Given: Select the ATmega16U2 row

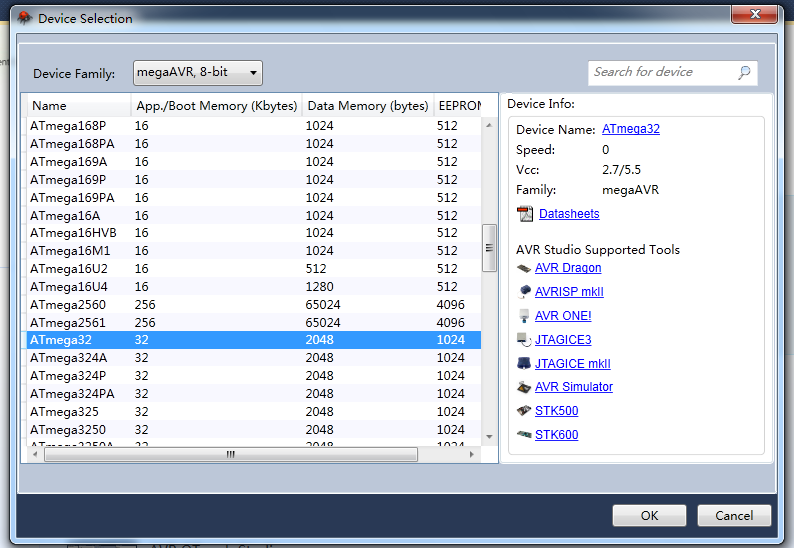Looking at the screenshot, I should [253, 269].
